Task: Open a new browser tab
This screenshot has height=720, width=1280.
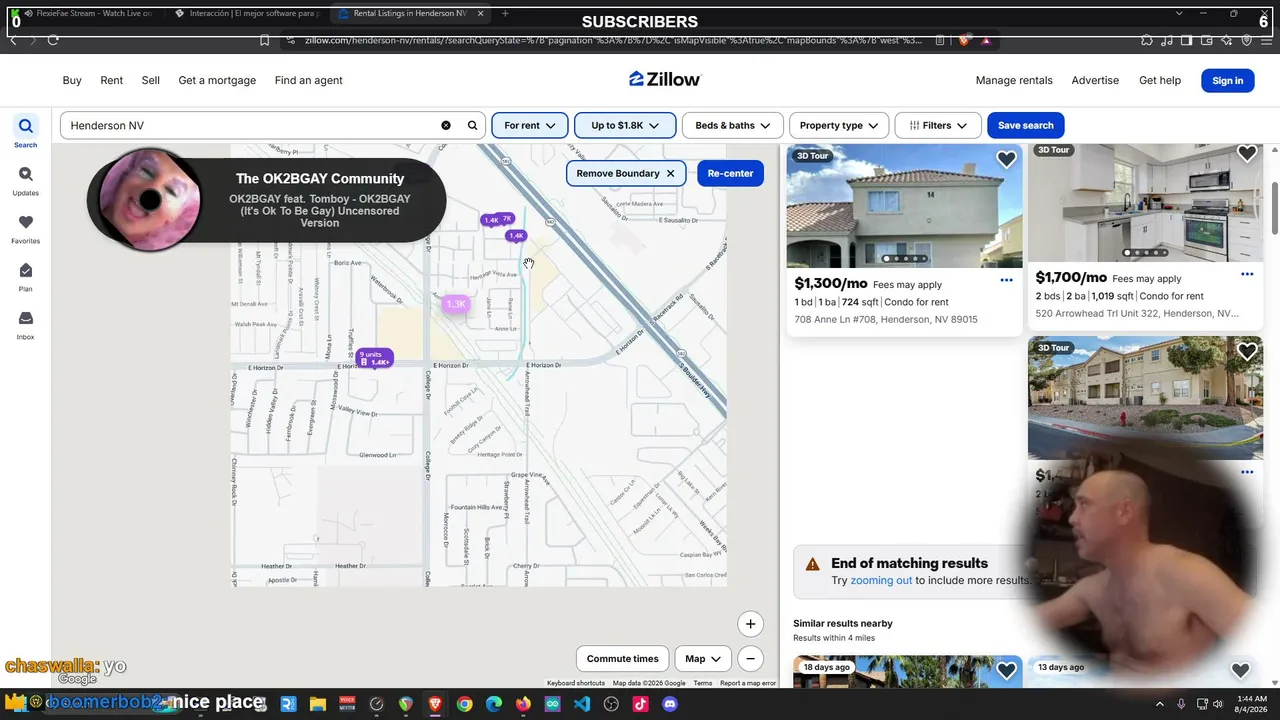Action: click(x=505, y=14)
